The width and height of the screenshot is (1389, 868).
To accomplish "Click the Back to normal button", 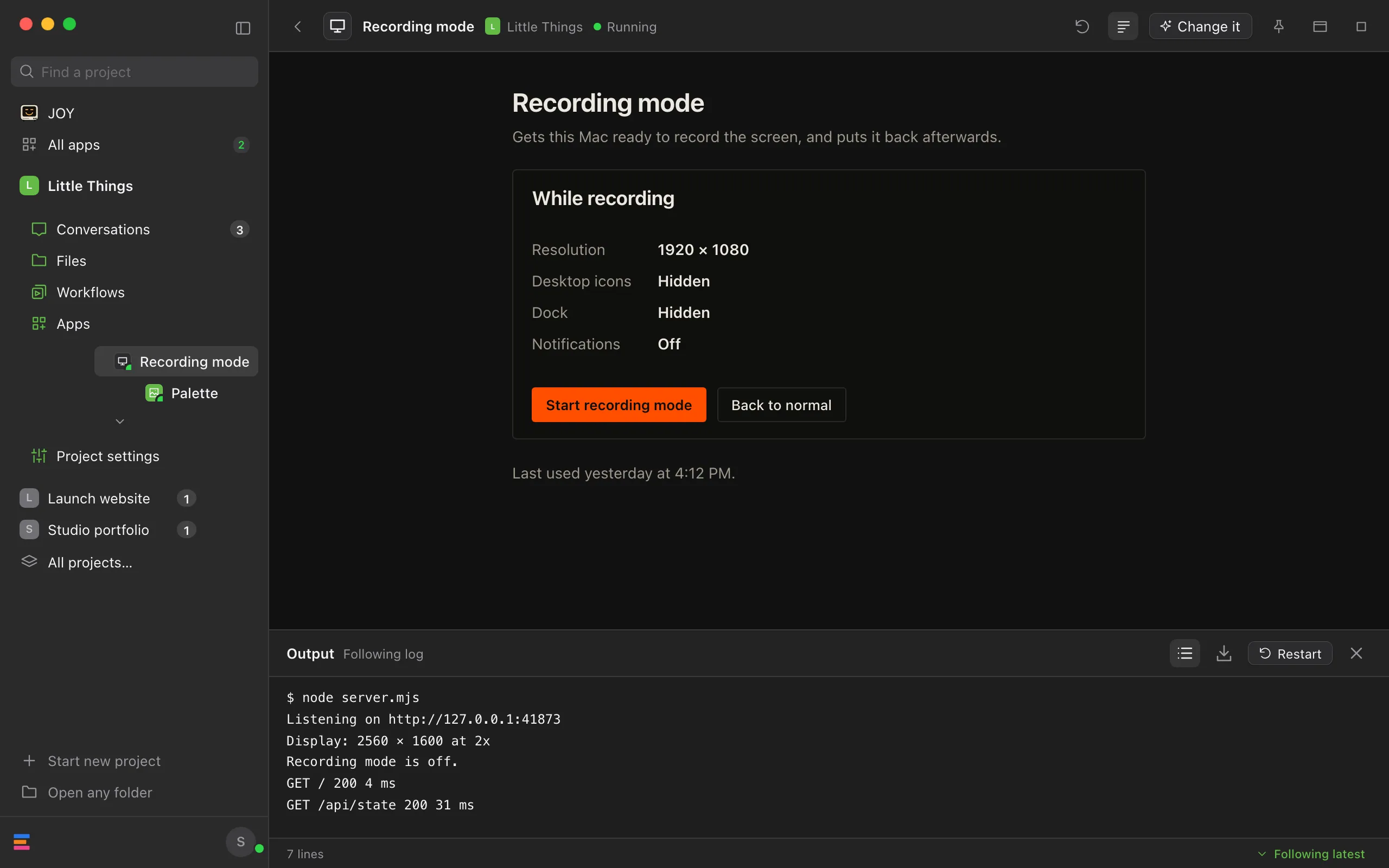I will [781, 405].
